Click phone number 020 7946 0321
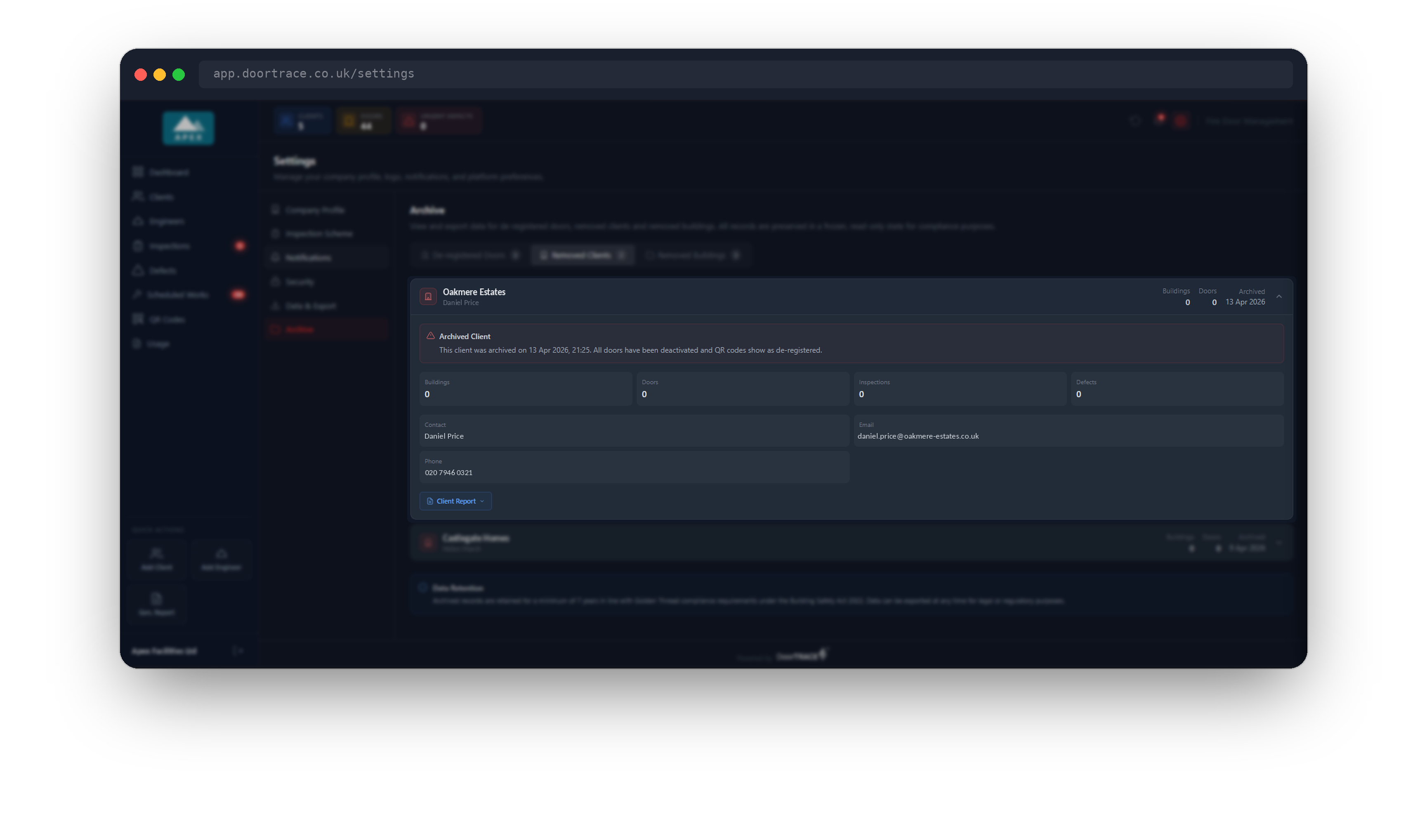The image size is (1427, 840). tap(448, 473)
